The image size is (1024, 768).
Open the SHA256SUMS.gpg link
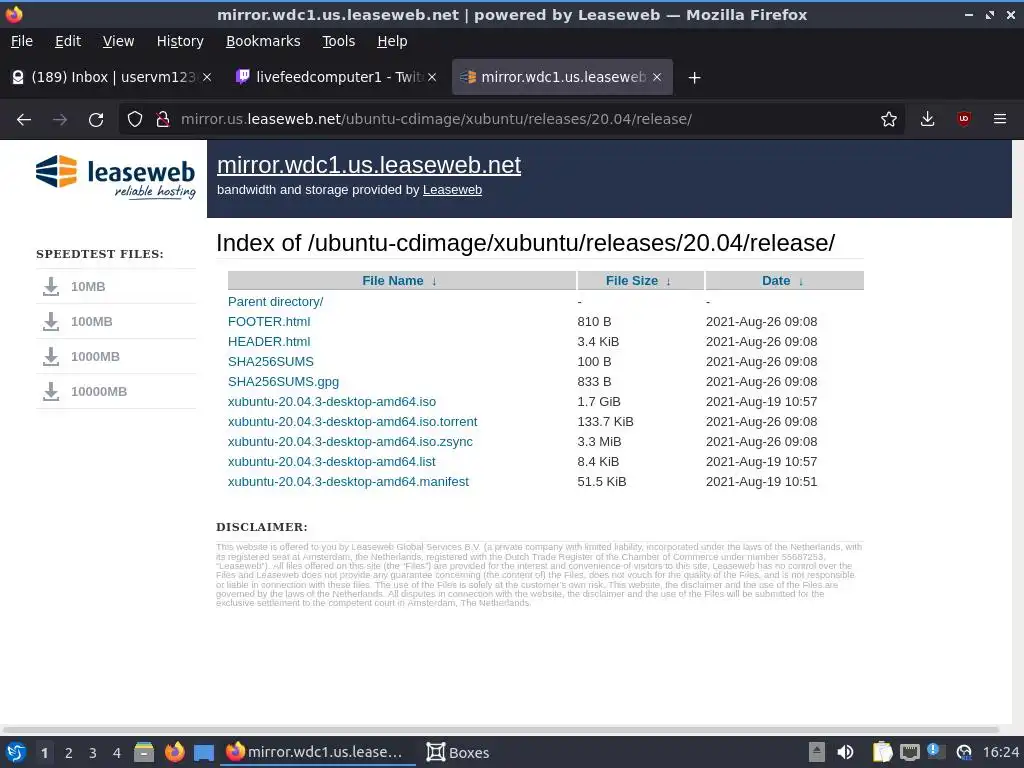point(283,382)
